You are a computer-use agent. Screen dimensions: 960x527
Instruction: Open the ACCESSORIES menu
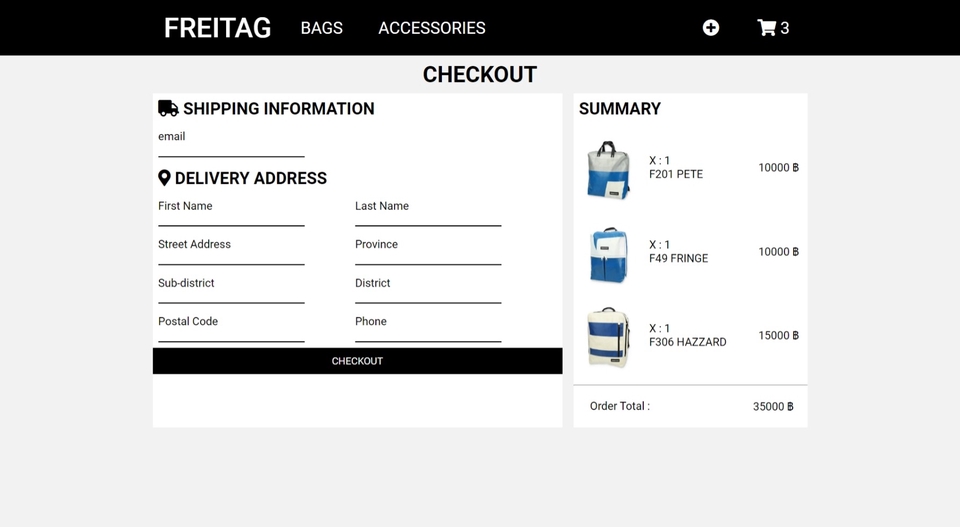coord(432,28)
